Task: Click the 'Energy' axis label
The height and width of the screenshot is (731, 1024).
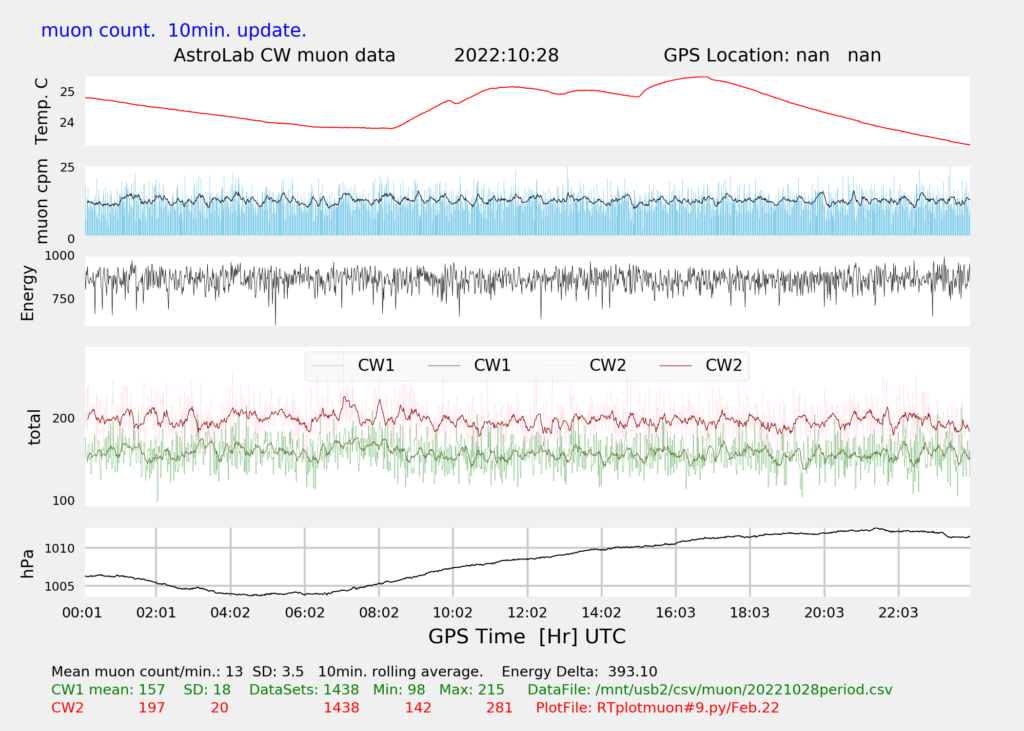Action: 27,293
